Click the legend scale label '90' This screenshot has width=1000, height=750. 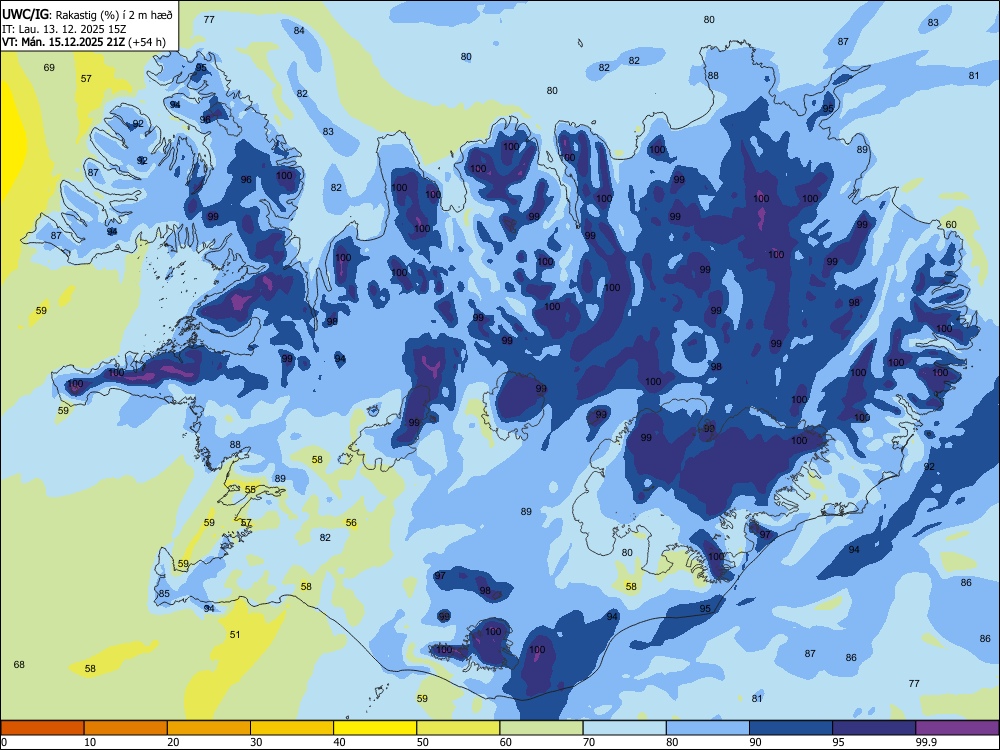756,742
